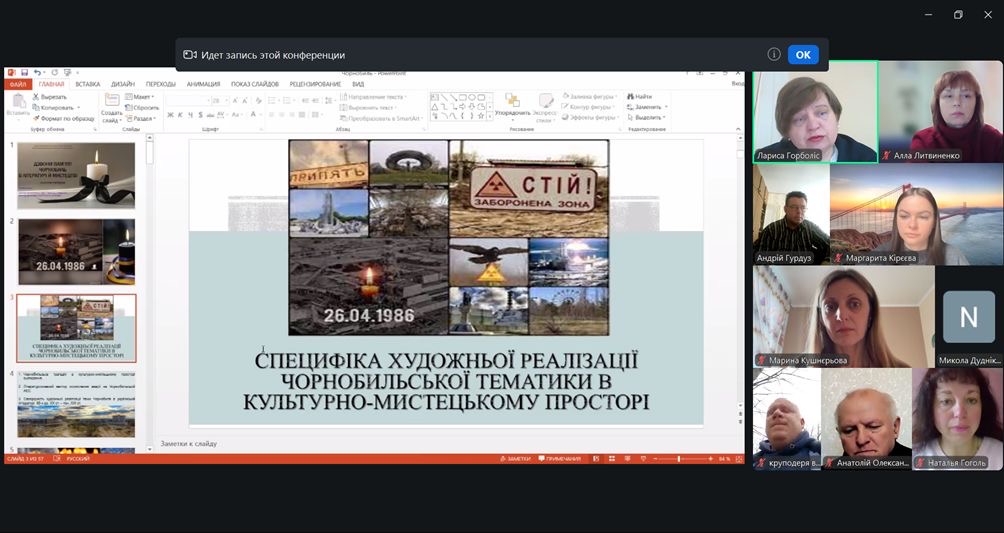Cut selection with Вырезать scissors icon
The height and width of the screenshot is (533, 1004).
click(36, 97)
